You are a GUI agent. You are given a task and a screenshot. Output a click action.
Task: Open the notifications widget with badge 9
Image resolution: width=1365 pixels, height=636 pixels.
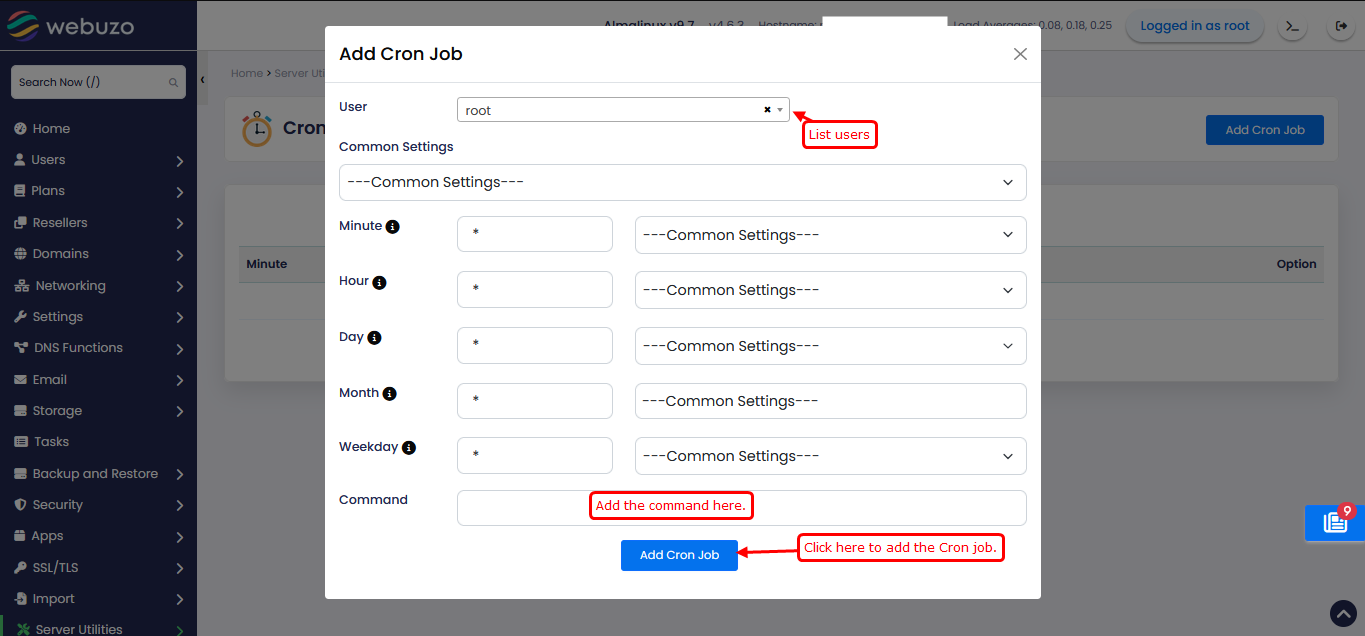[1335, 523]
